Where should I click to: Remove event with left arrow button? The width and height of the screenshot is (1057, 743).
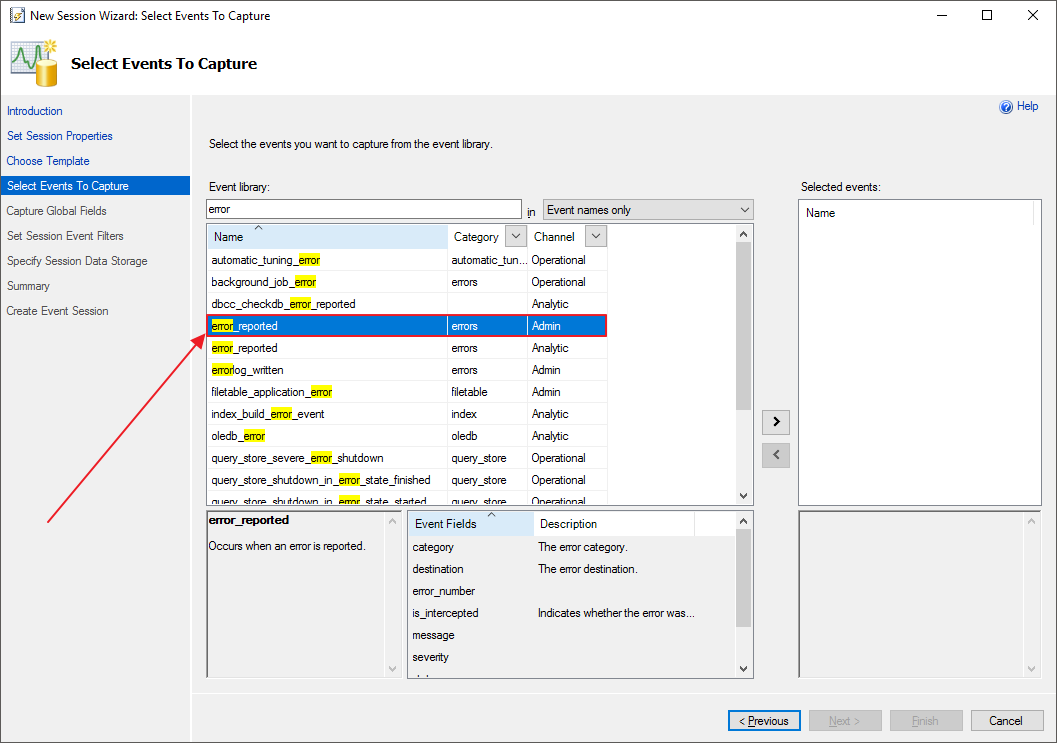tap(775, 455)
